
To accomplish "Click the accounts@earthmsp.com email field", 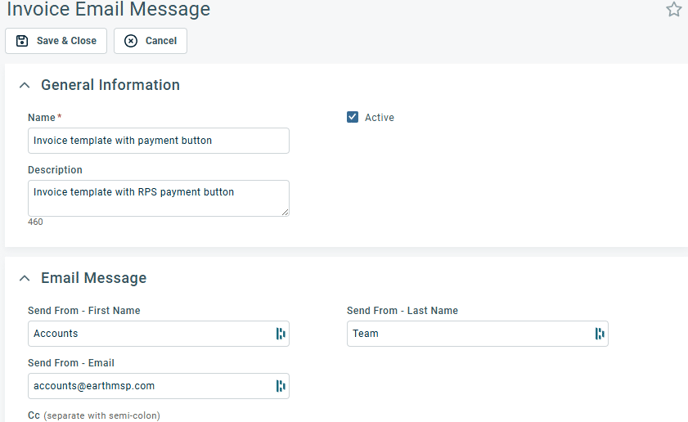I will 151,386.
